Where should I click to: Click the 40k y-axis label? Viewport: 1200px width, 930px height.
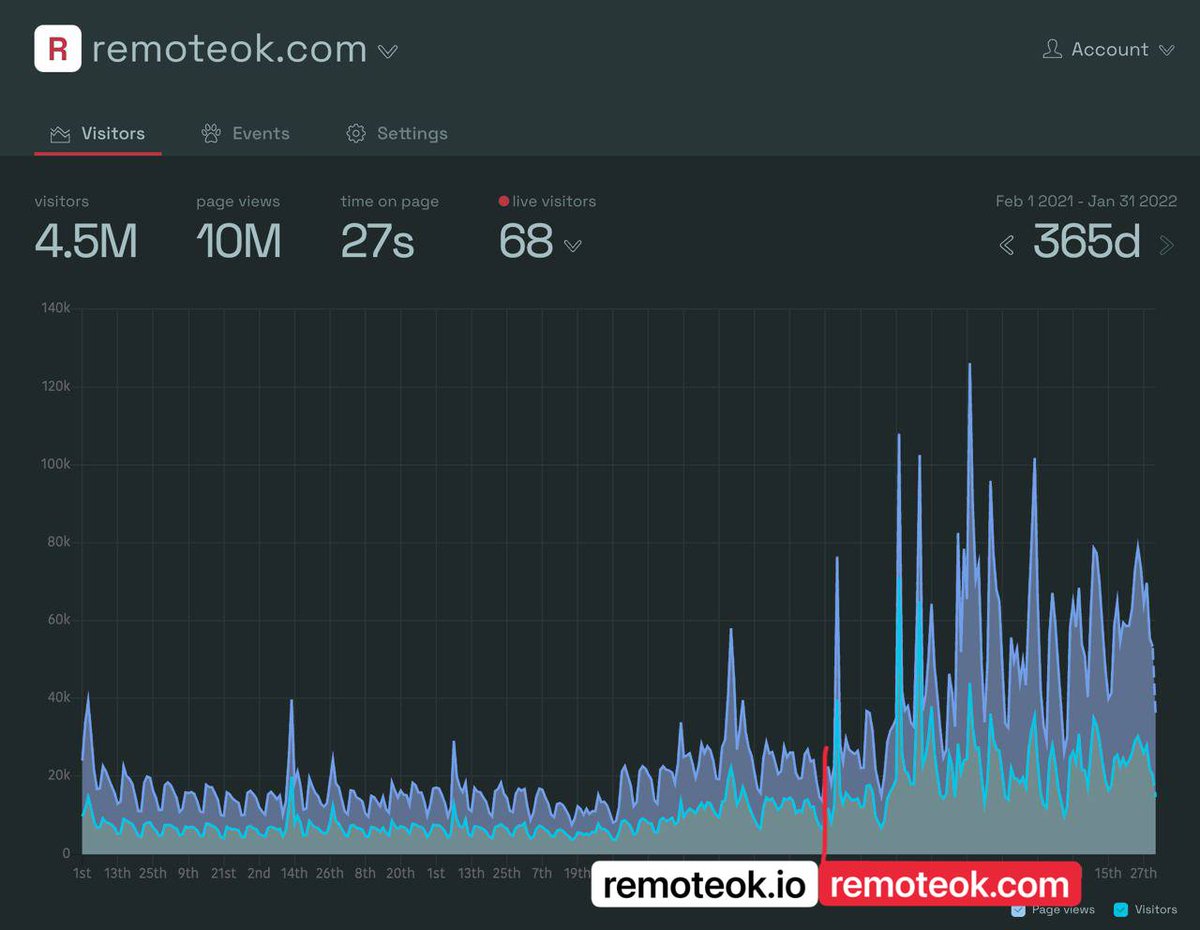tap(57, 698)
